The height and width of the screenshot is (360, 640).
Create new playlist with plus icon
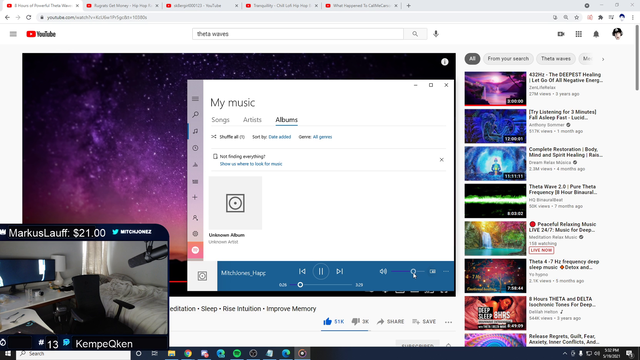(195, 197)
